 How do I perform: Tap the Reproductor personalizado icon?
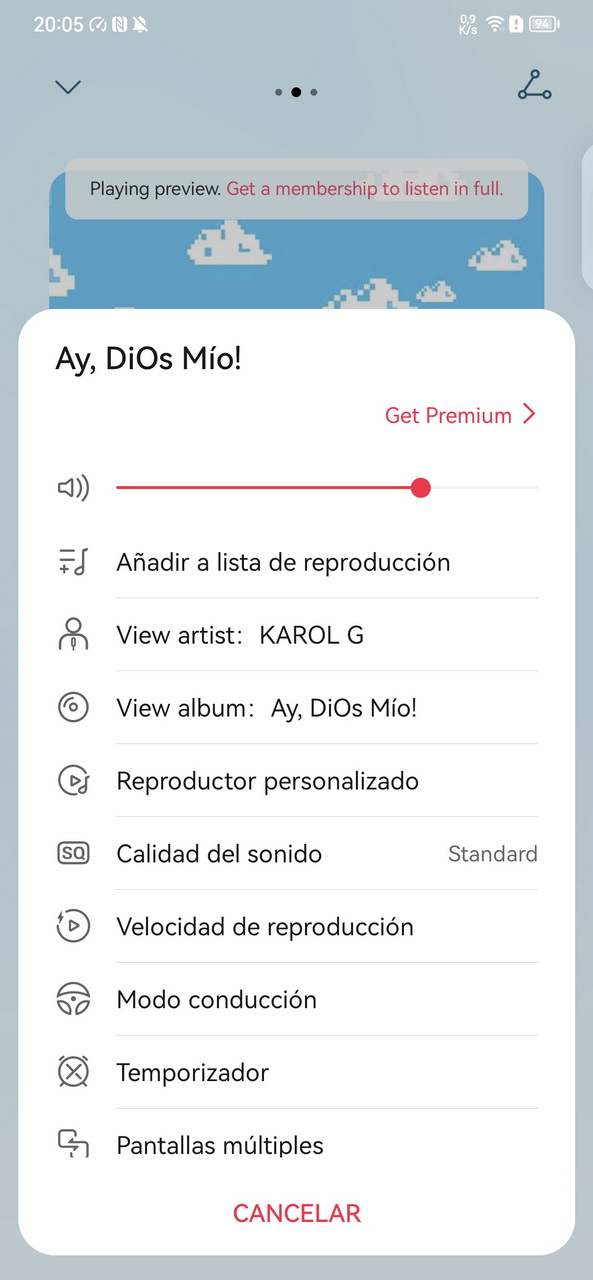[x=73, y=781]
